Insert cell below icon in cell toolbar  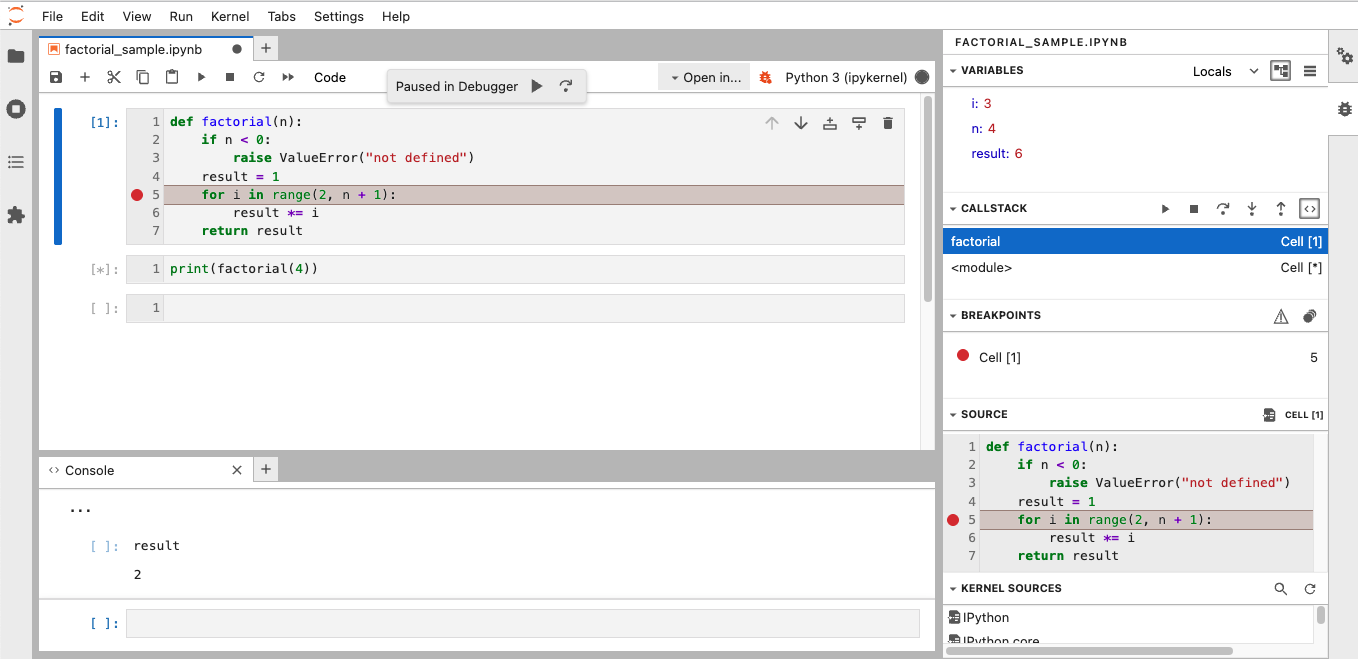click(x=859, y=123)
